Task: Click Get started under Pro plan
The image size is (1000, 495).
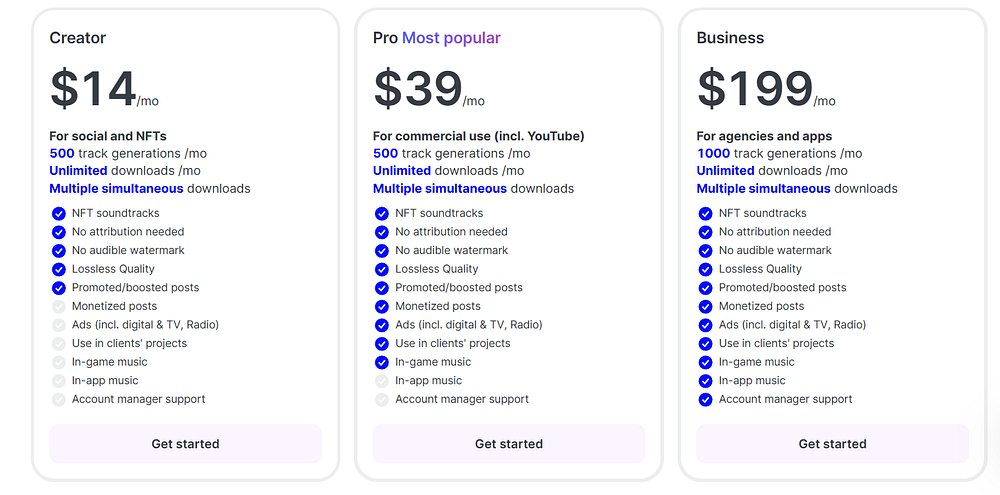Action: point(509,444)
